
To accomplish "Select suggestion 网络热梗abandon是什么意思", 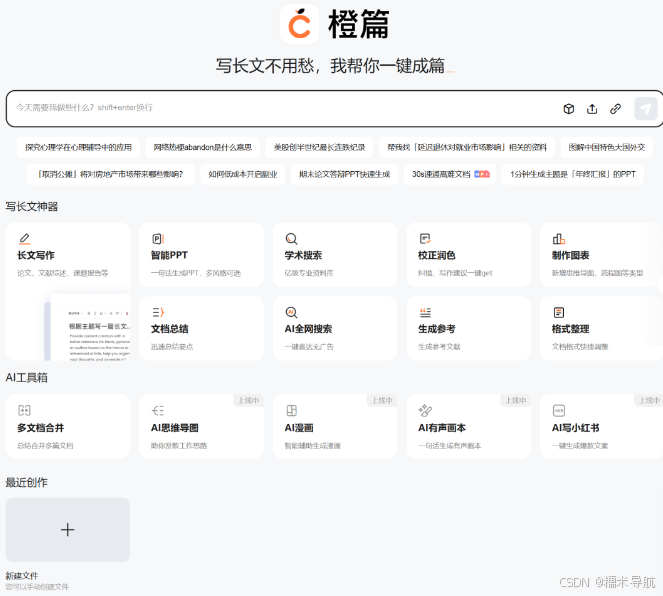I will click(203, 147).
